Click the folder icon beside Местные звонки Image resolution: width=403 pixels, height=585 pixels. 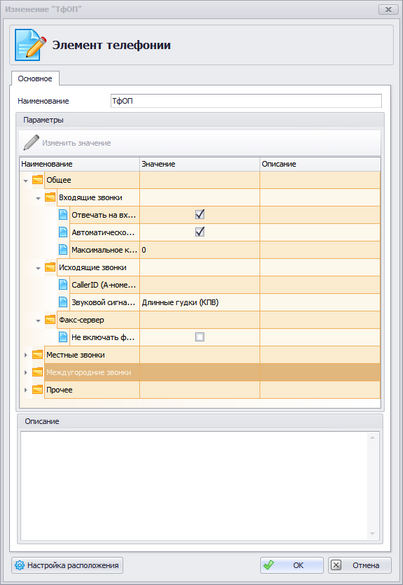coord(37,355)
